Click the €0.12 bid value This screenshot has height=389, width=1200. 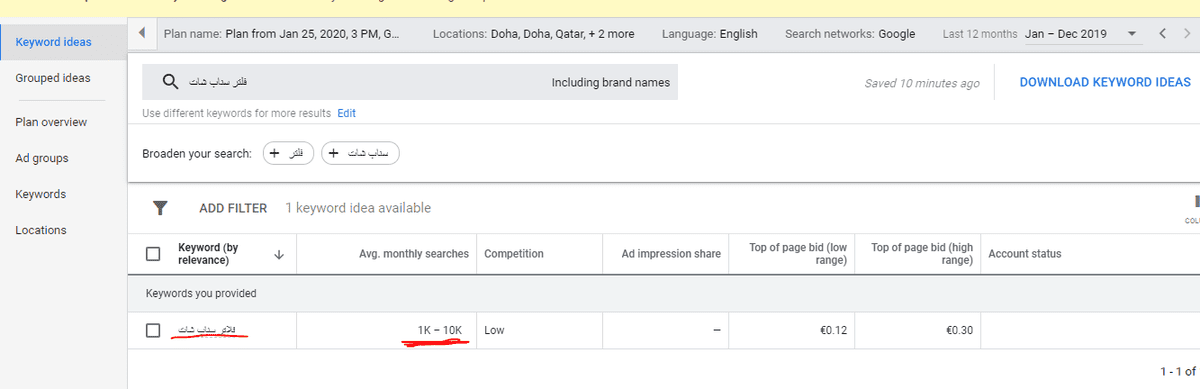tap(833, 330)
